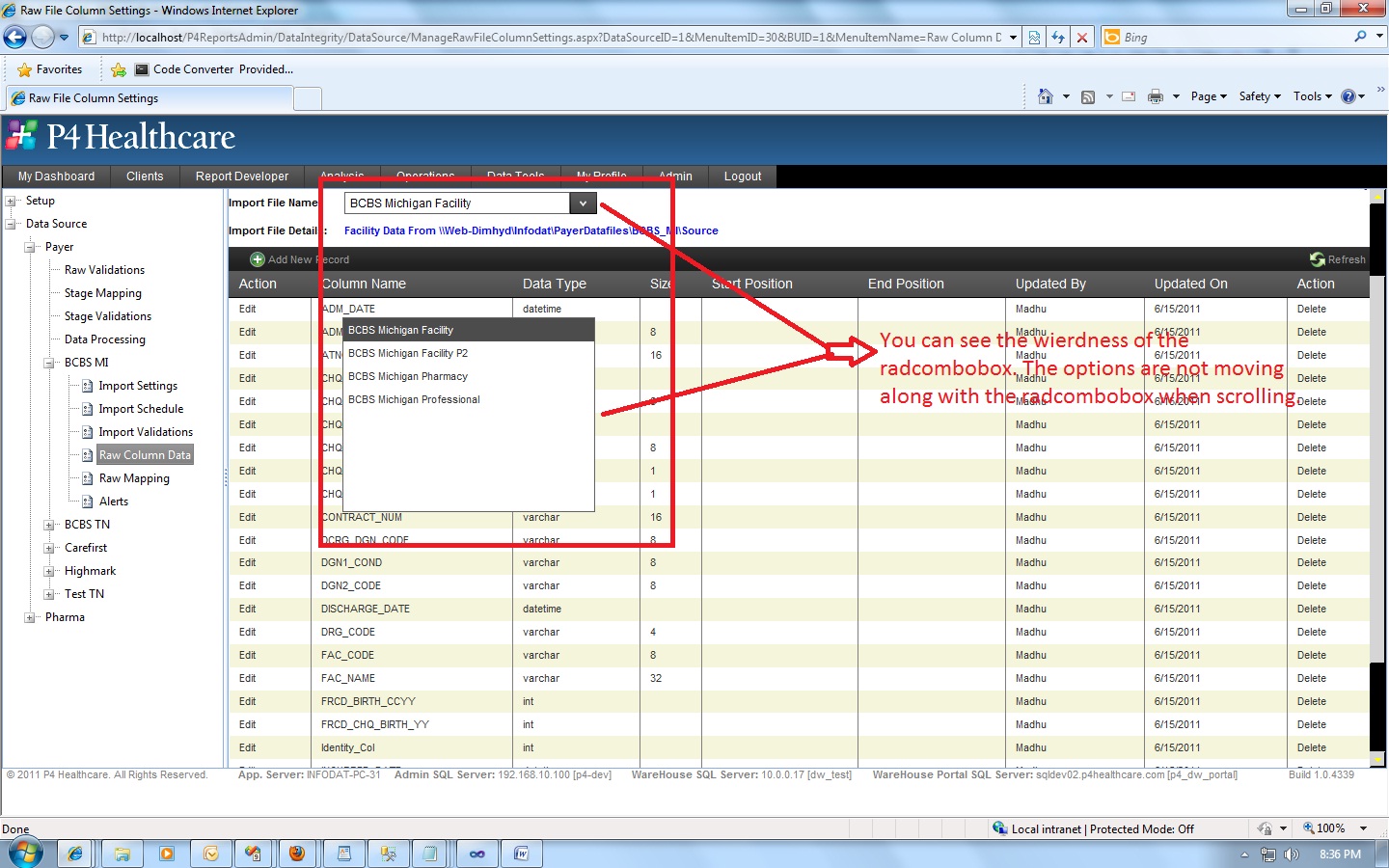Open Microsoft Word from the taskbar
This screenshot has height=868, width=1389.
point(522,854)
